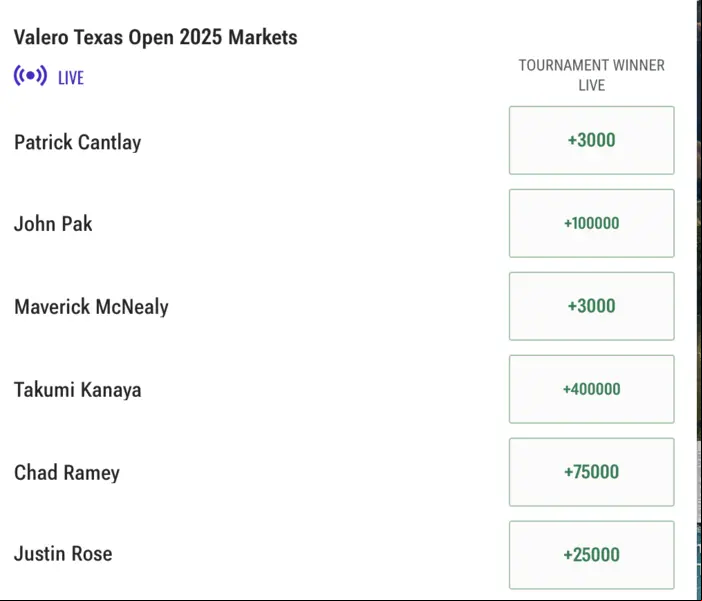This screenshot has width=702, height=601.
Task: Add Chad Ramey +75000 to betslip
Action: pyautogui.click(x=591, y=472)
